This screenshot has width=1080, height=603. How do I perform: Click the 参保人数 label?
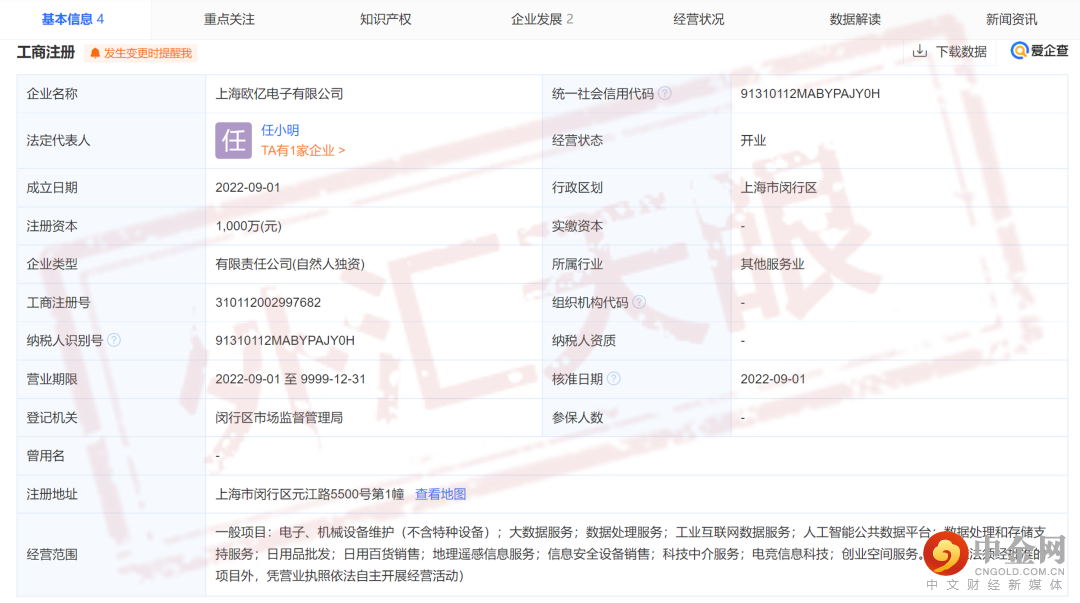[577, 418]
